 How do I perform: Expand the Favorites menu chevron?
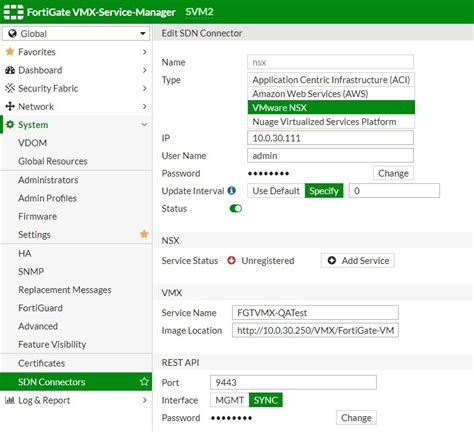pos(144,52)
